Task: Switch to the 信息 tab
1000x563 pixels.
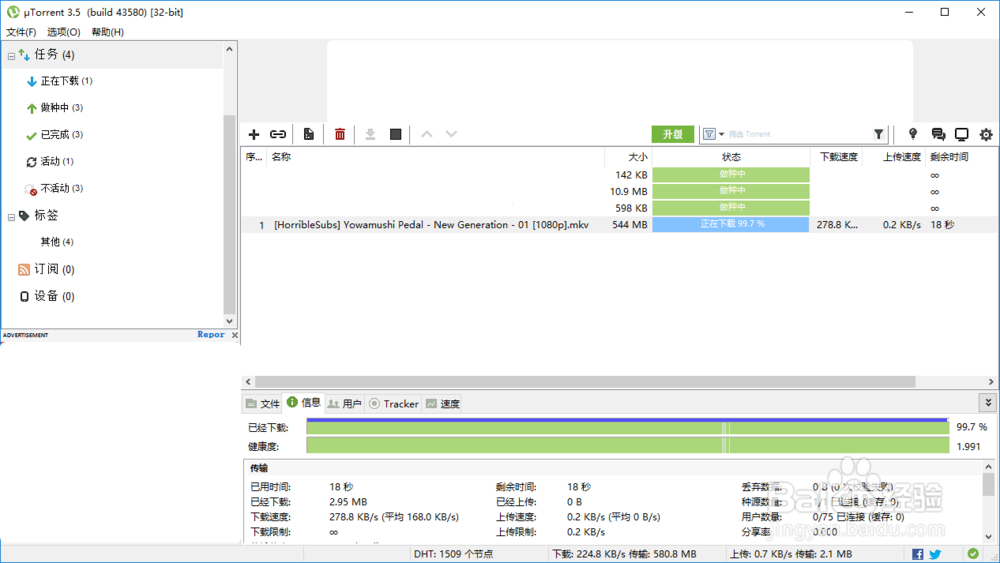Action: tap(304, 402)
